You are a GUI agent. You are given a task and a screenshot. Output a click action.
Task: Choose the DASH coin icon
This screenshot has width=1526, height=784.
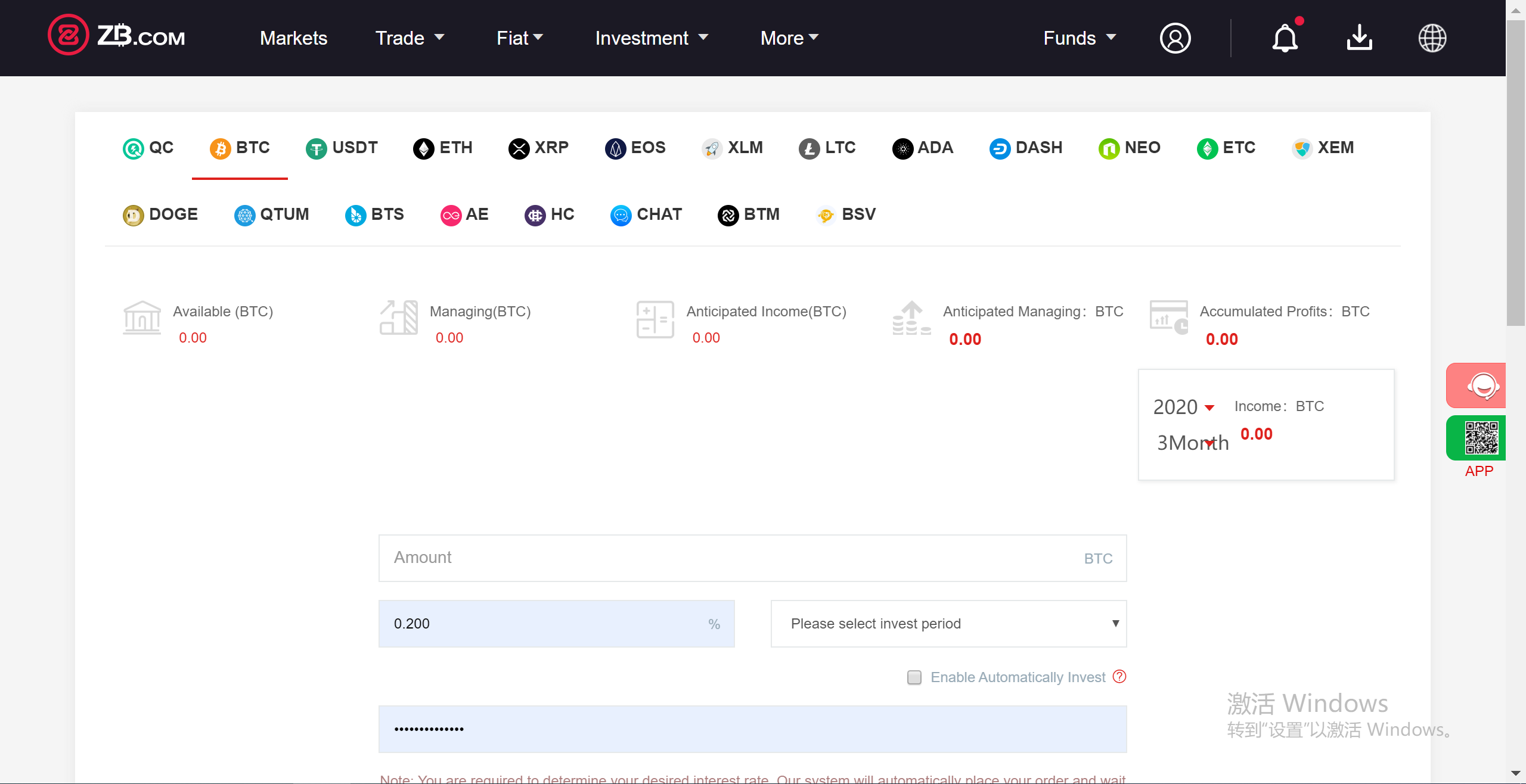[1000, 148]
